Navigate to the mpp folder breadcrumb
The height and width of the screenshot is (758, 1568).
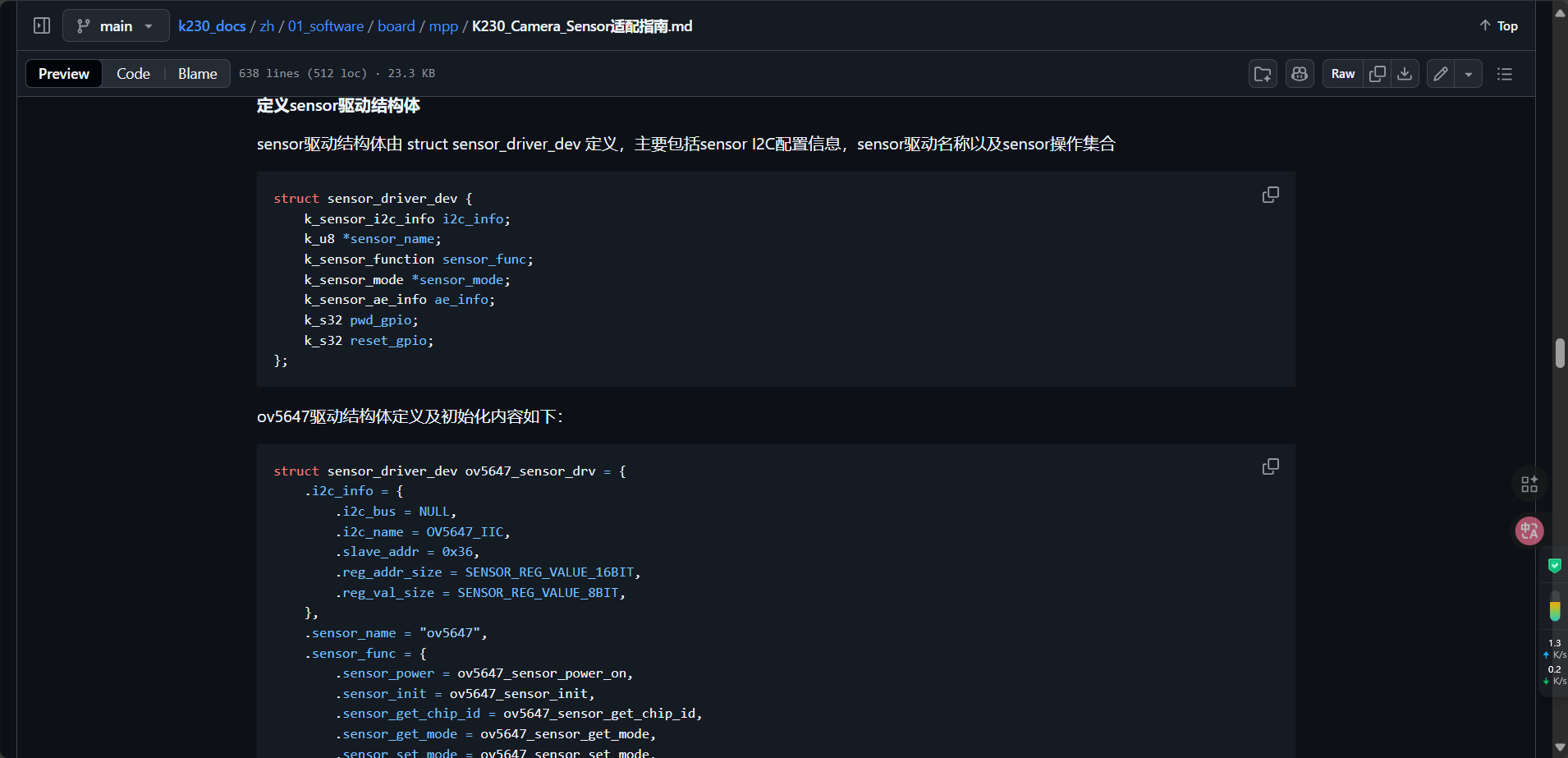[443, 26]
